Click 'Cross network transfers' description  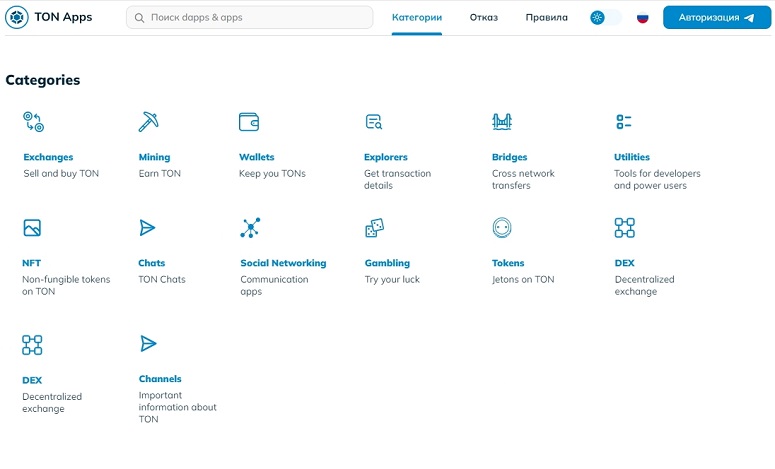pos(523,179)
